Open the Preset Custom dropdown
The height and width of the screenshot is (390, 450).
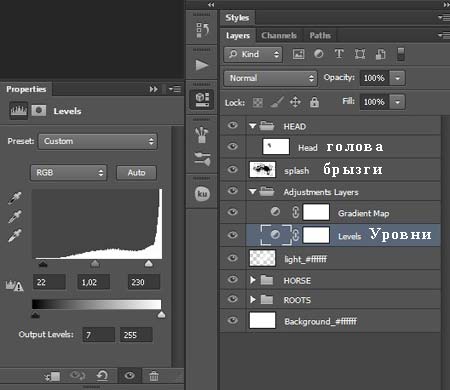coord(98,141)
